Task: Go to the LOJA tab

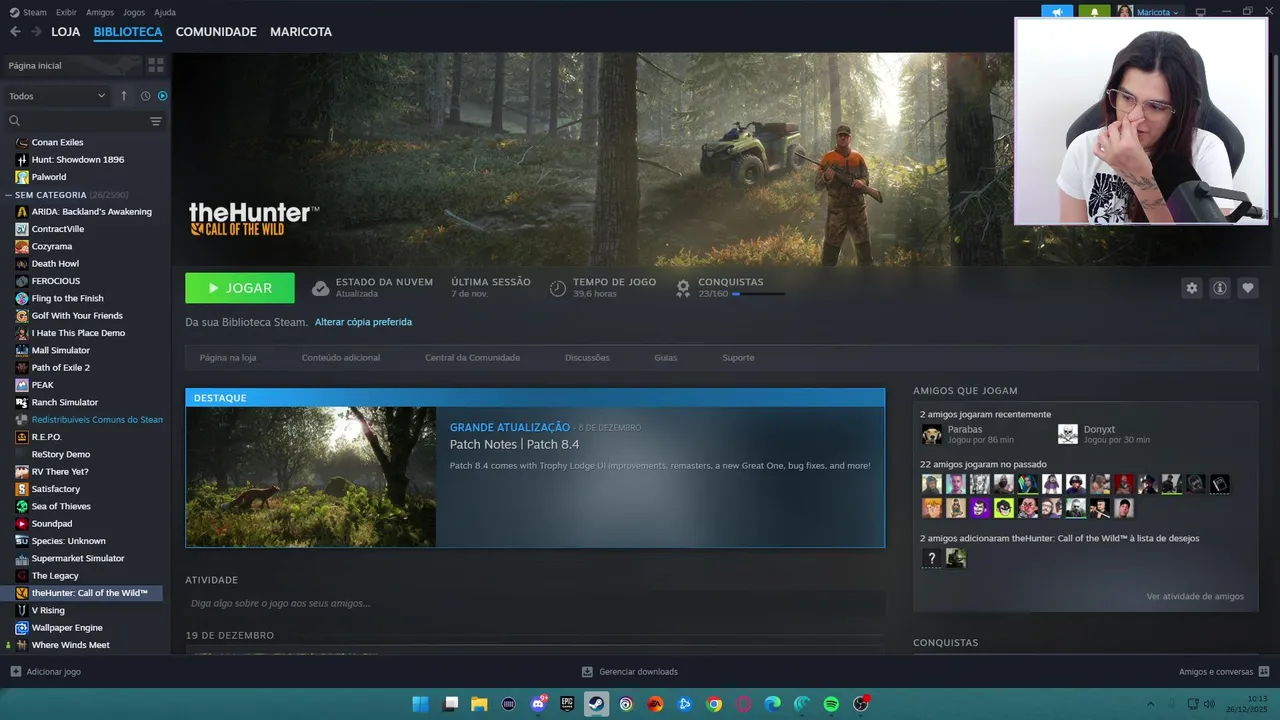Action: click(x=66, y=32)
